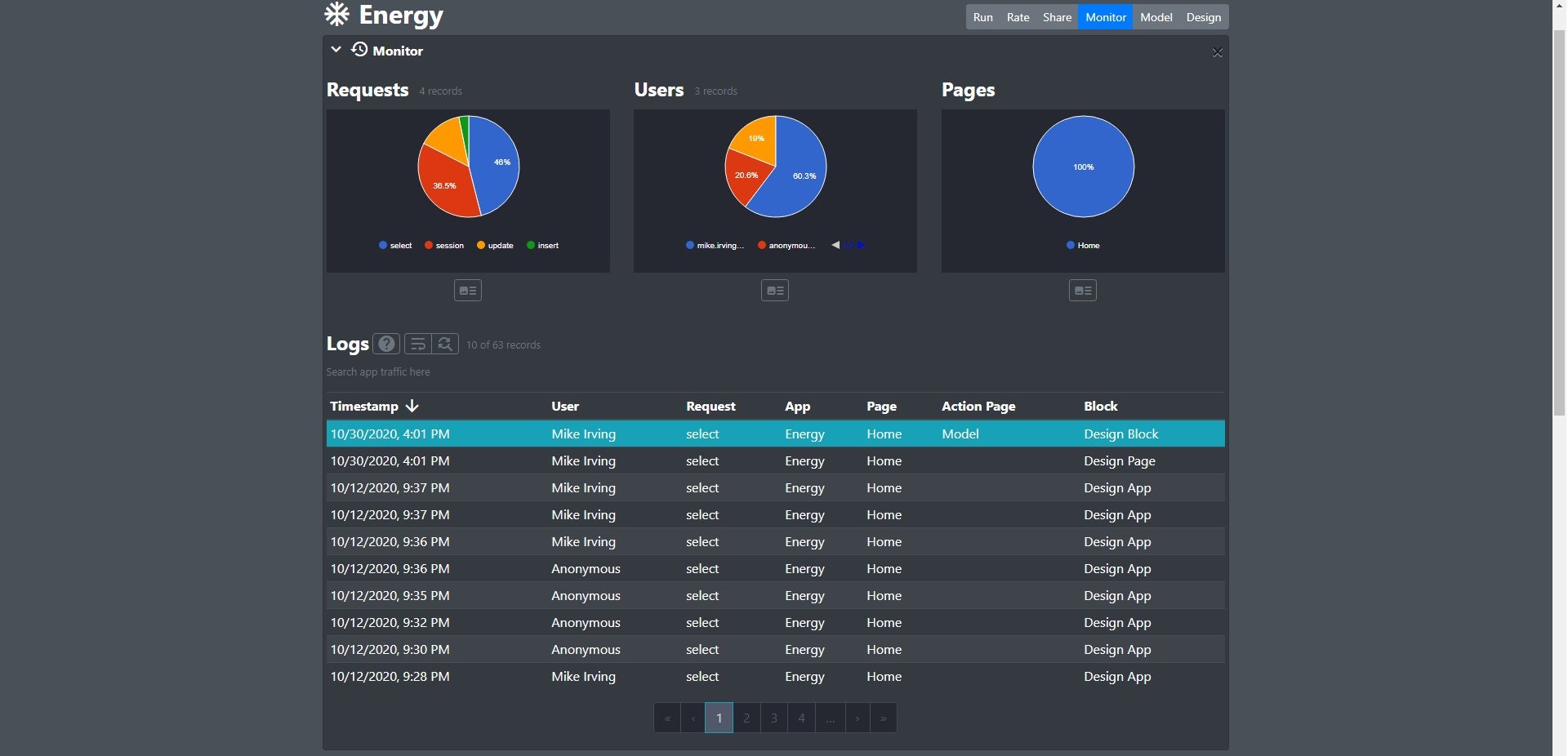The height and width of the screenshot is (756, 1568).
Task: Select the 9:30 PM Anonymous row
Action: (776, 649)
